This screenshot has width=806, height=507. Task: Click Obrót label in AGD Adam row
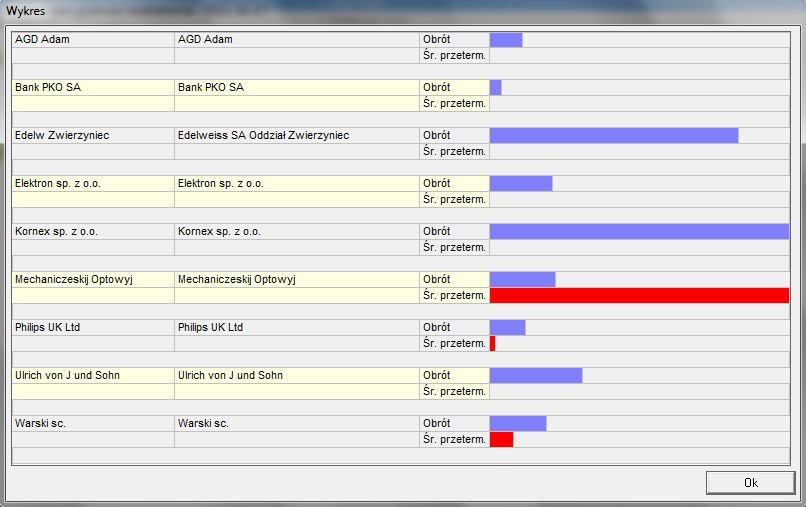(436, 40)
